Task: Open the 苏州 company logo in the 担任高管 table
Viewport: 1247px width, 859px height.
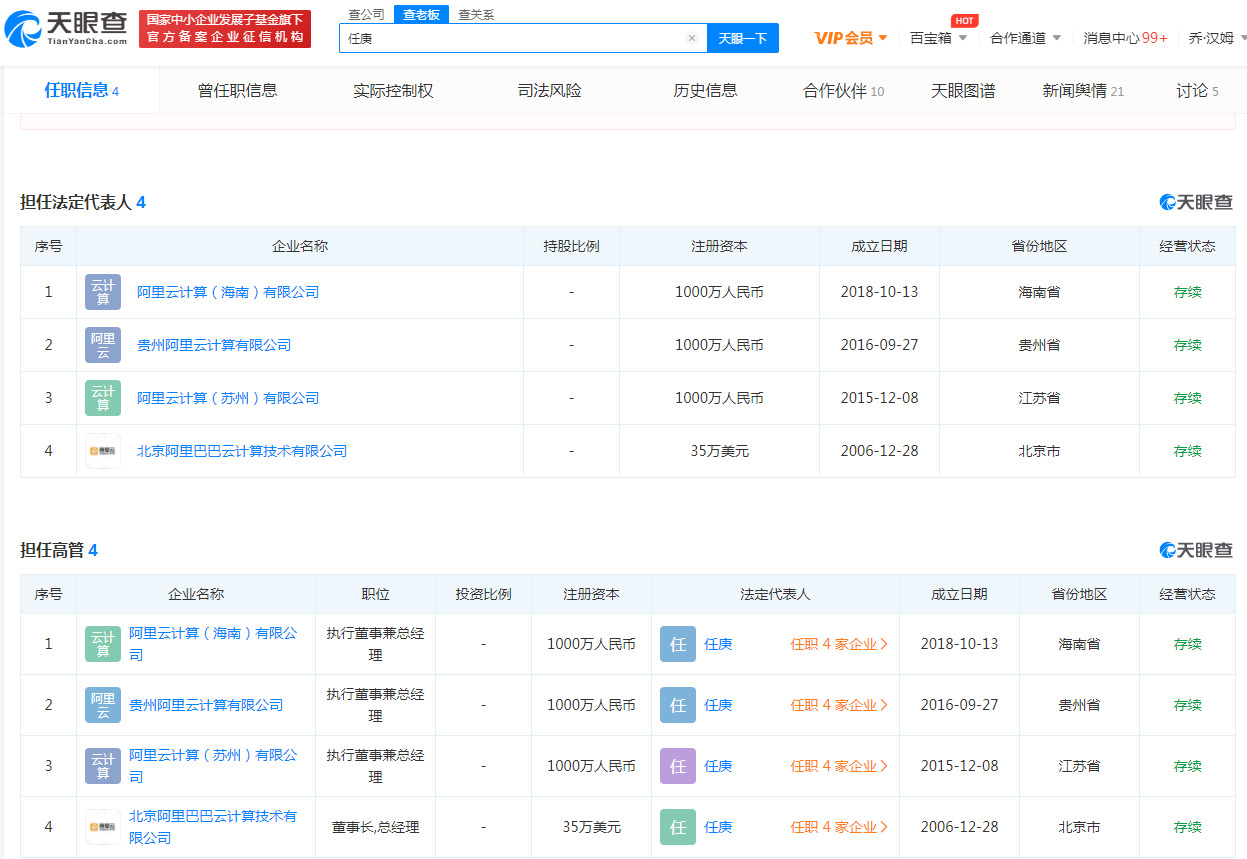Action: coord(103,766)
